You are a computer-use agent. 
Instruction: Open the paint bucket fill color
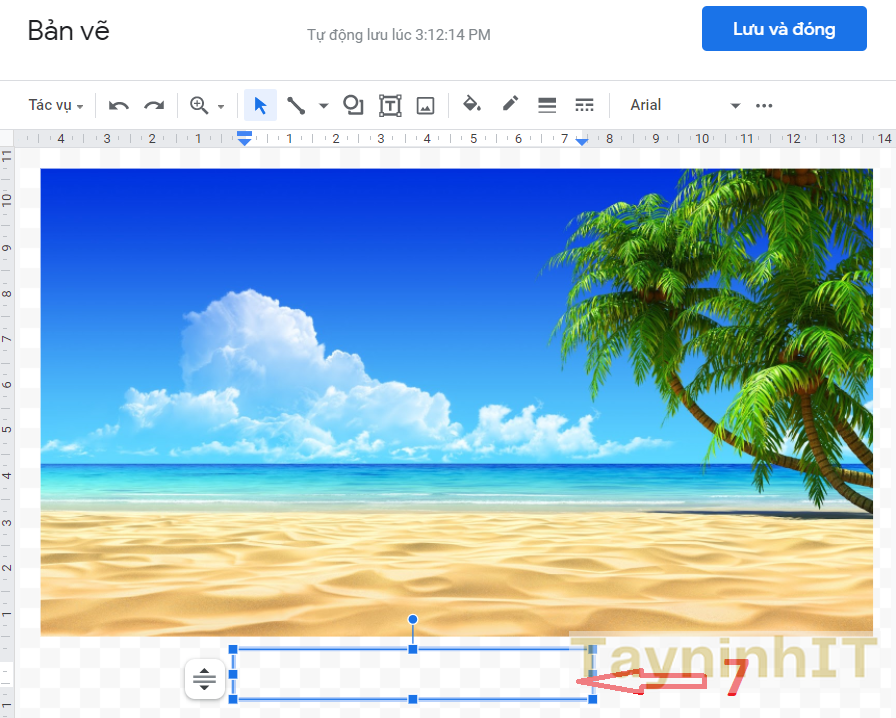pos(472,105)
